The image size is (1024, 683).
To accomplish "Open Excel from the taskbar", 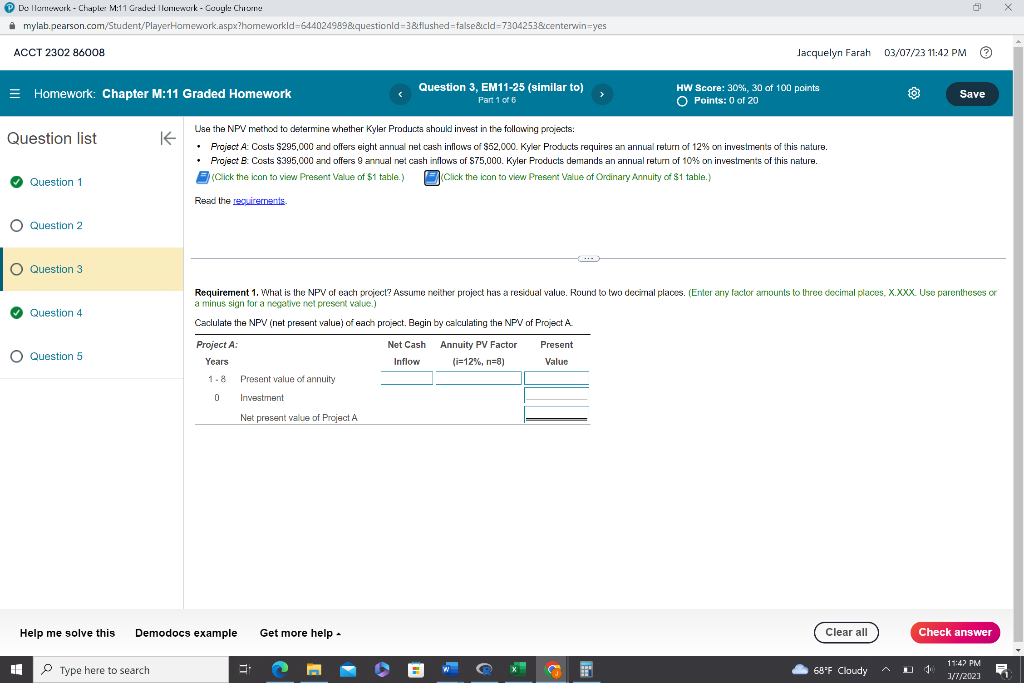I will click(518, 670).
